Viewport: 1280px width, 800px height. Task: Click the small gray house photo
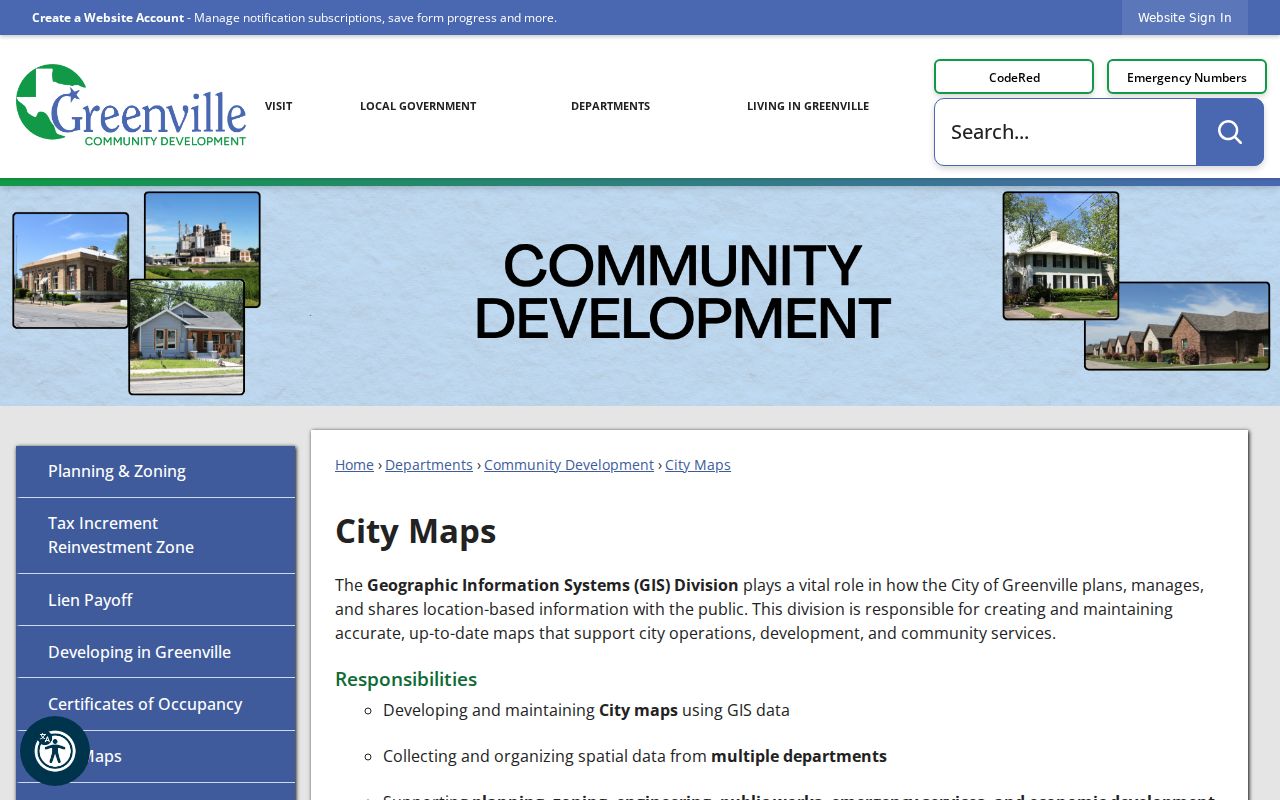pos(187,337)
